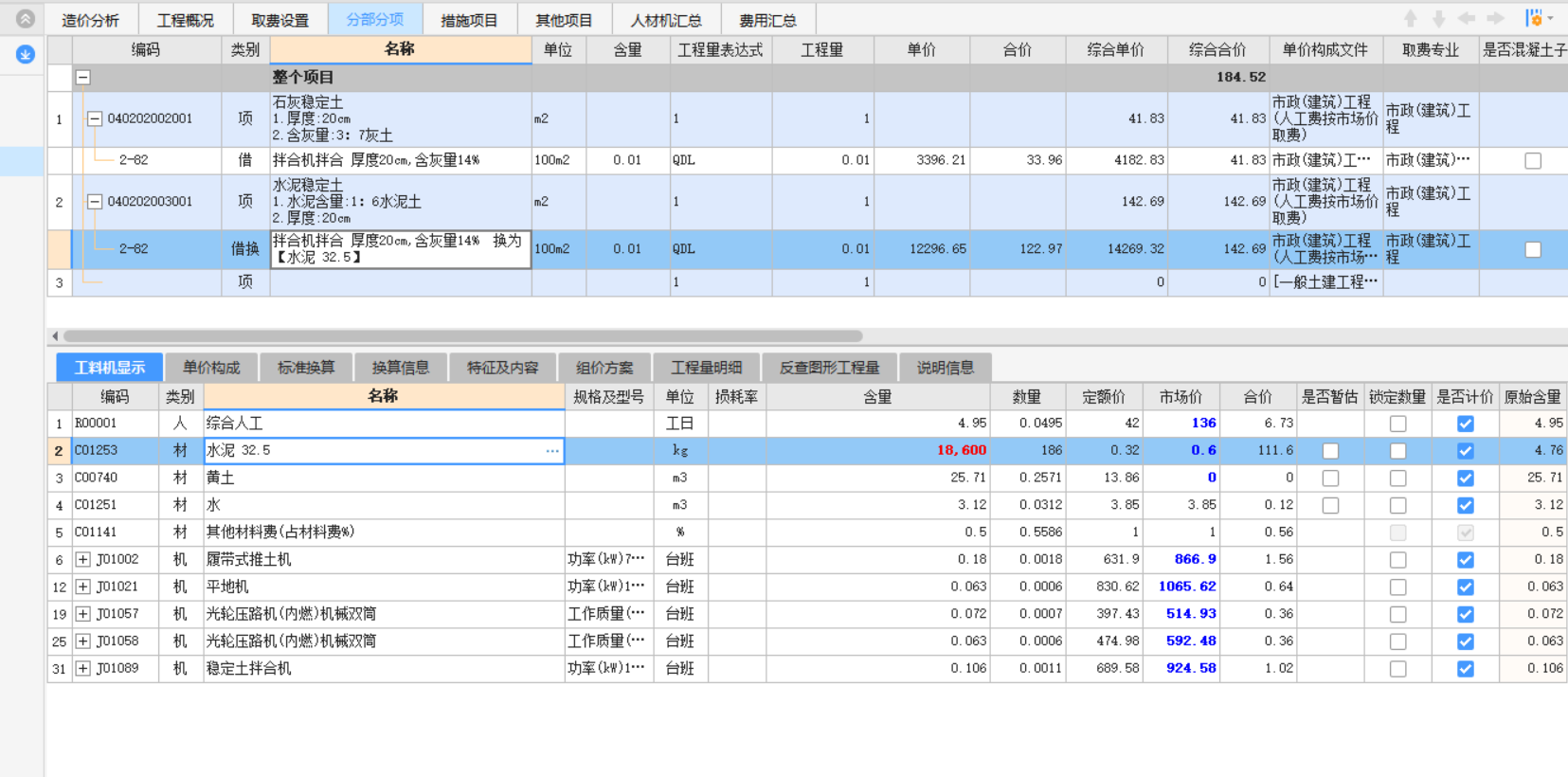
Task: Switch to 人材机汇总 tab
Action: point(667,20)
